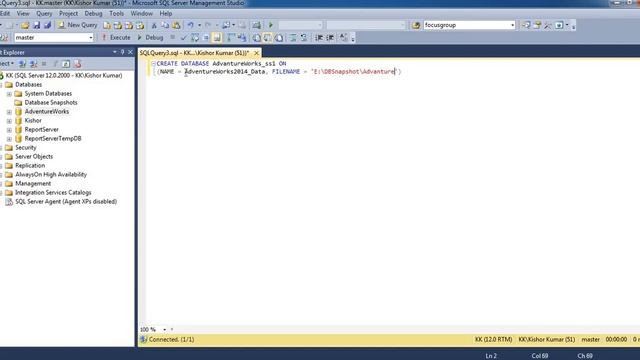640x360 pixels.
Task: Open the 100 % zoom dropdown
Action: coord(164,329)
